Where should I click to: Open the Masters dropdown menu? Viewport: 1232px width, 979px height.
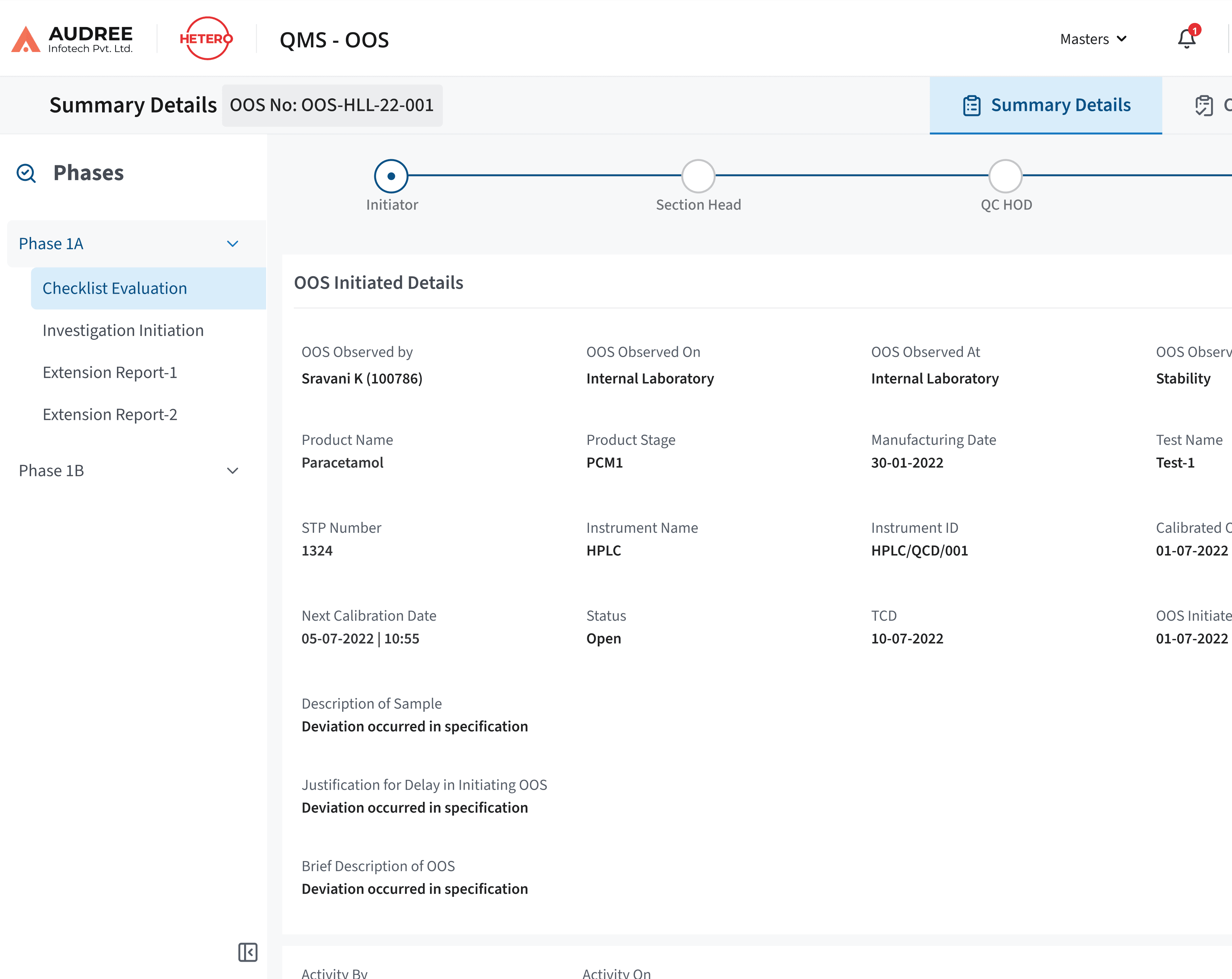coord(1093,39)
